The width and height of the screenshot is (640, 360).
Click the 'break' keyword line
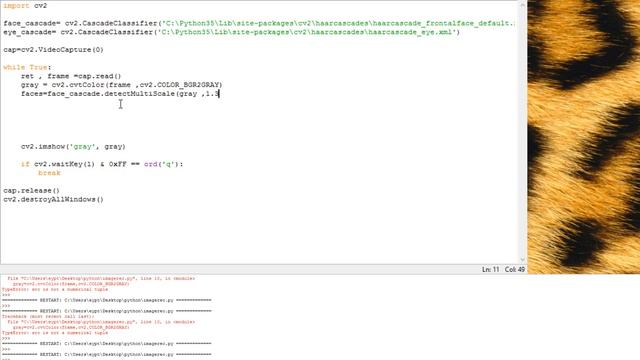49,173
